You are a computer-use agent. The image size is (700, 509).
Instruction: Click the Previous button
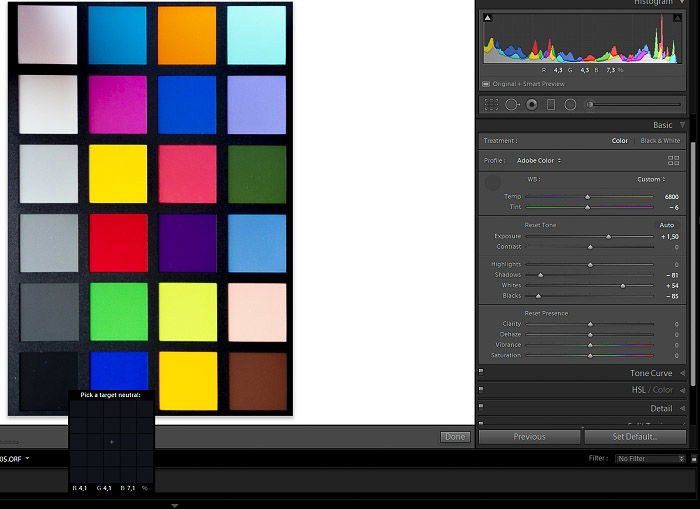[x=529, y=437]
